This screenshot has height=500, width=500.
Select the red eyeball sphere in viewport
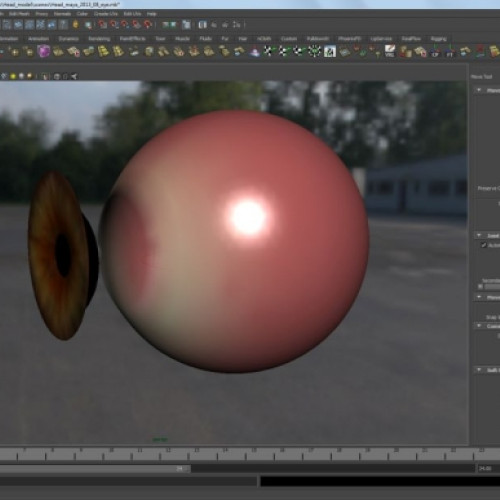click(235, 242)
